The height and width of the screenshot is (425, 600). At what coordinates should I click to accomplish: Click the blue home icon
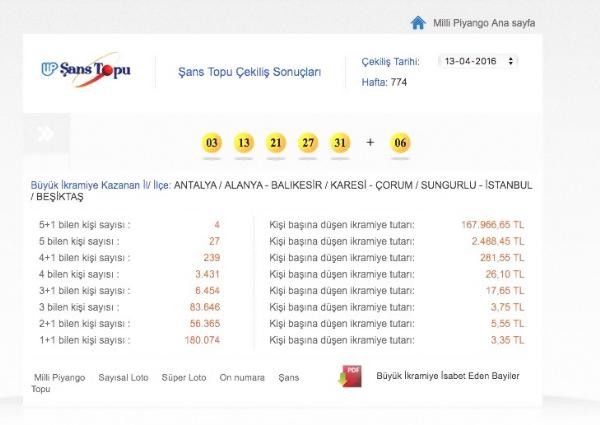418,23
